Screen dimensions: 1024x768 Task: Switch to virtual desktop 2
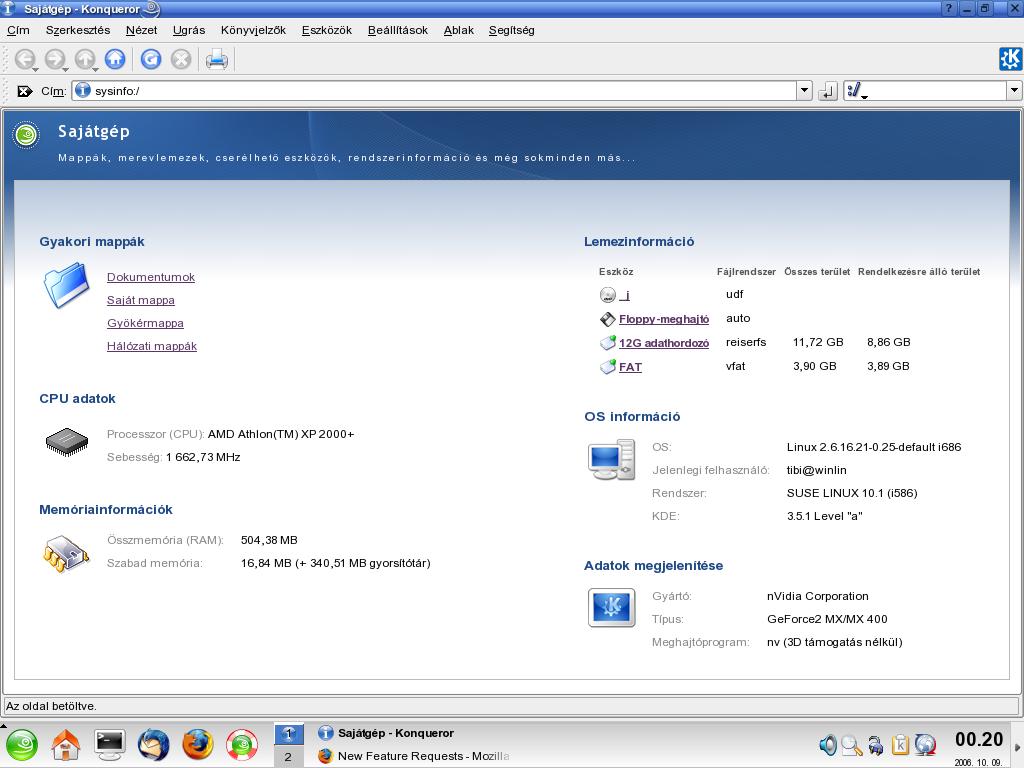click(x=288, y=757)
